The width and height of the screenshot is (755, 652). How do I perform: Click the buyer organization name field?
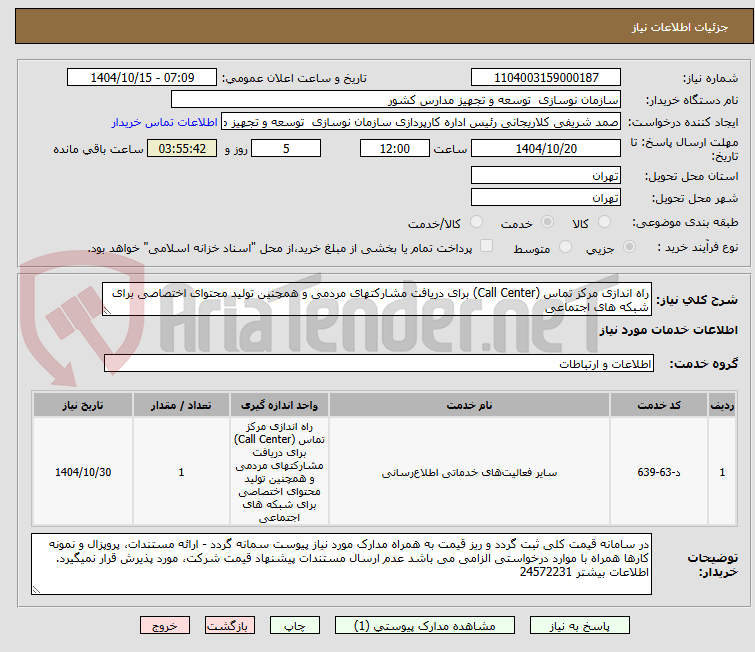tap(396, 99)
